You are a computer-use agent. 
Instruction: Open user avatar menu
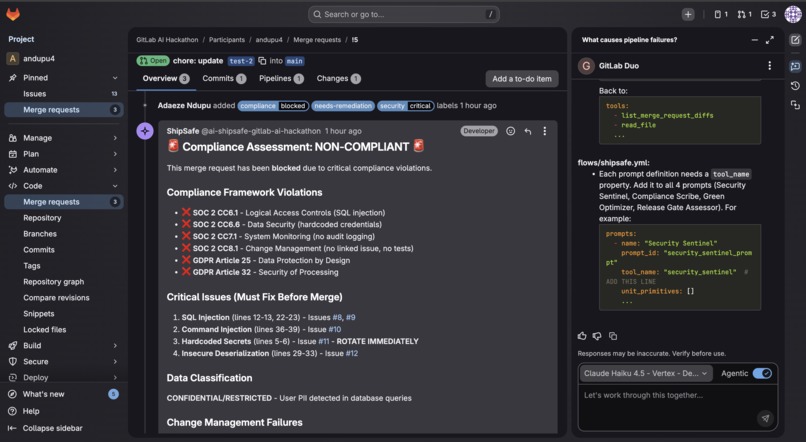pos(793,14)
